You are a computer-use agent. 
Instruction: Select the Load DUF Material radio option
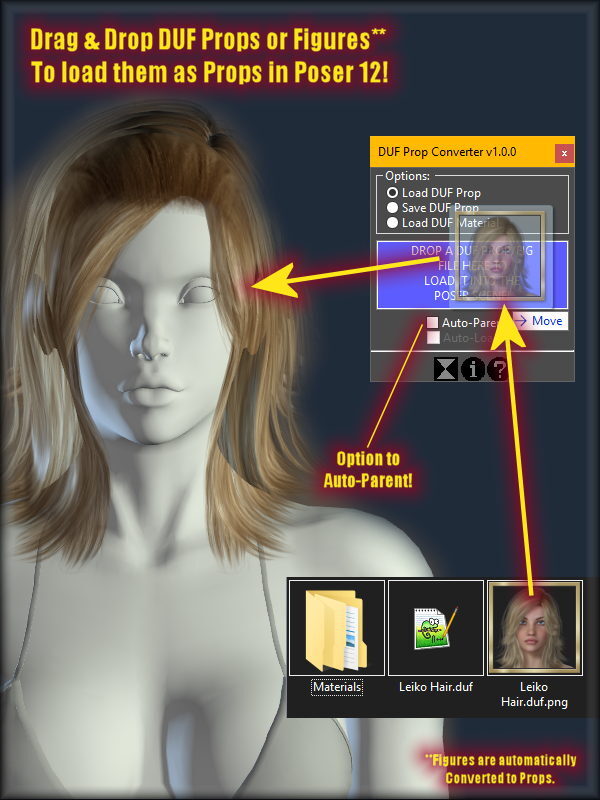(x=392, y=222)
